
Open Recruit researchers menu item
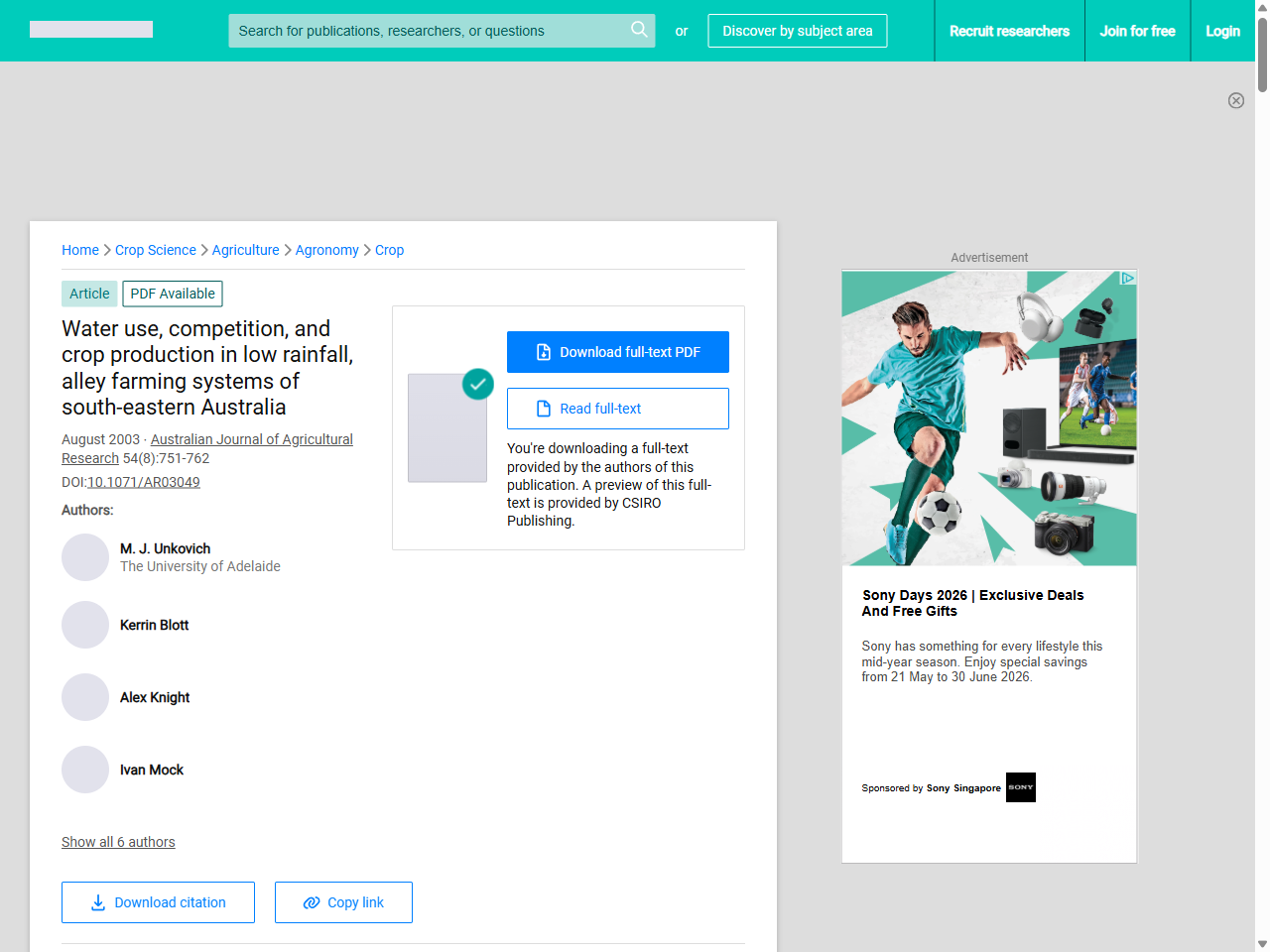[1009, 31]
